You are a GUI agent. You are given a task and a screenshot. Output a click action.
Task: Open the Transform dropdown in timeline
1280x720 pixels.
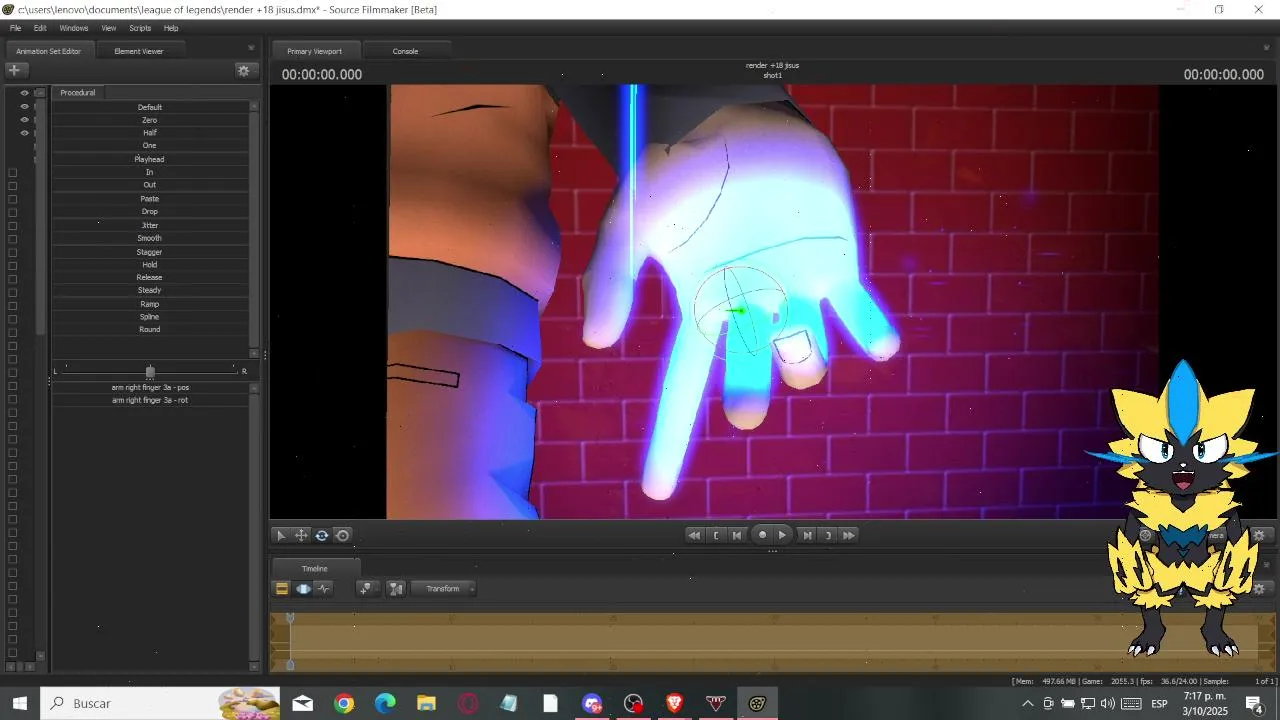(444, 589)
